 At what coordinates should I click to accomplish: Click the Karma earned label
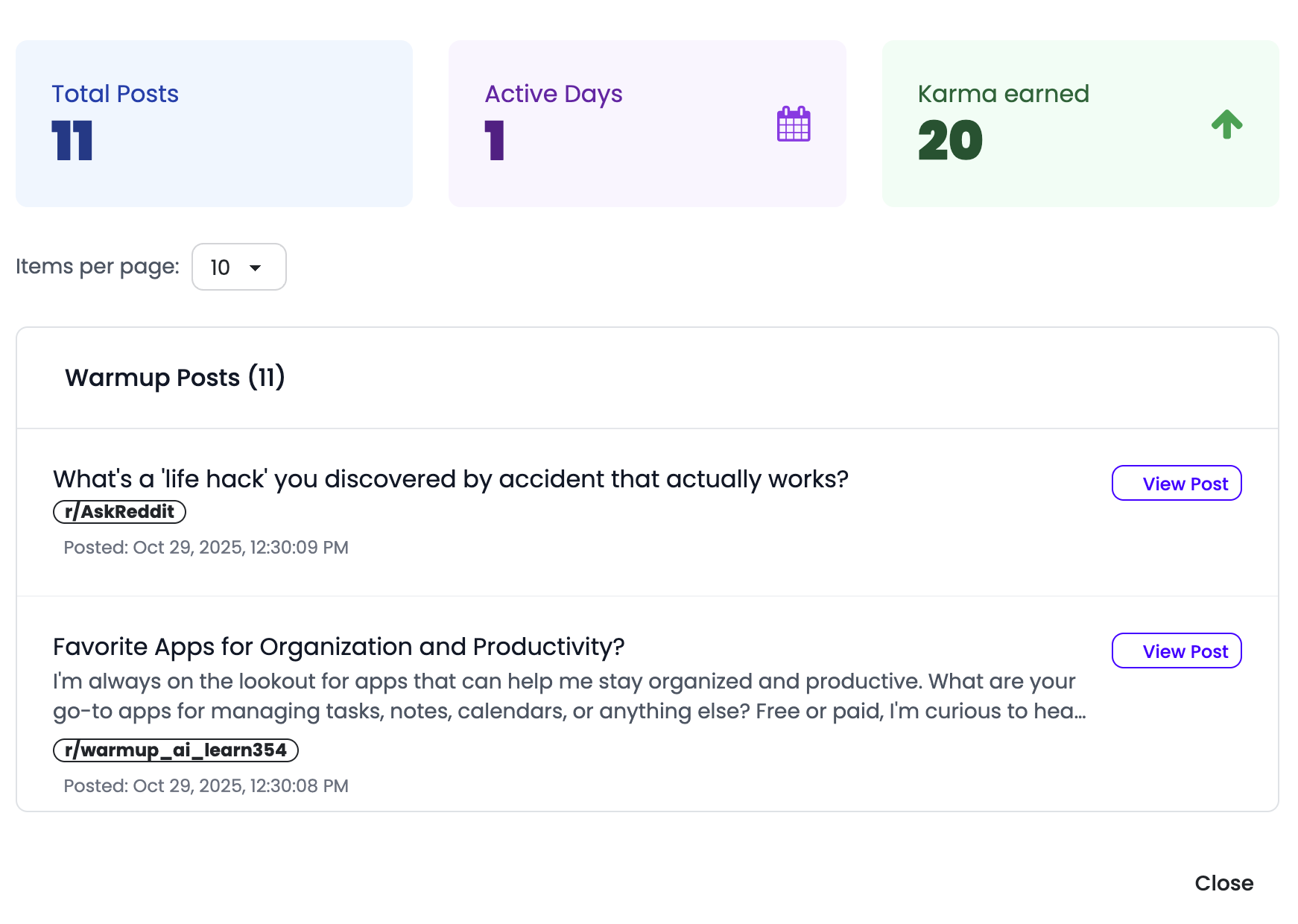1003,94
